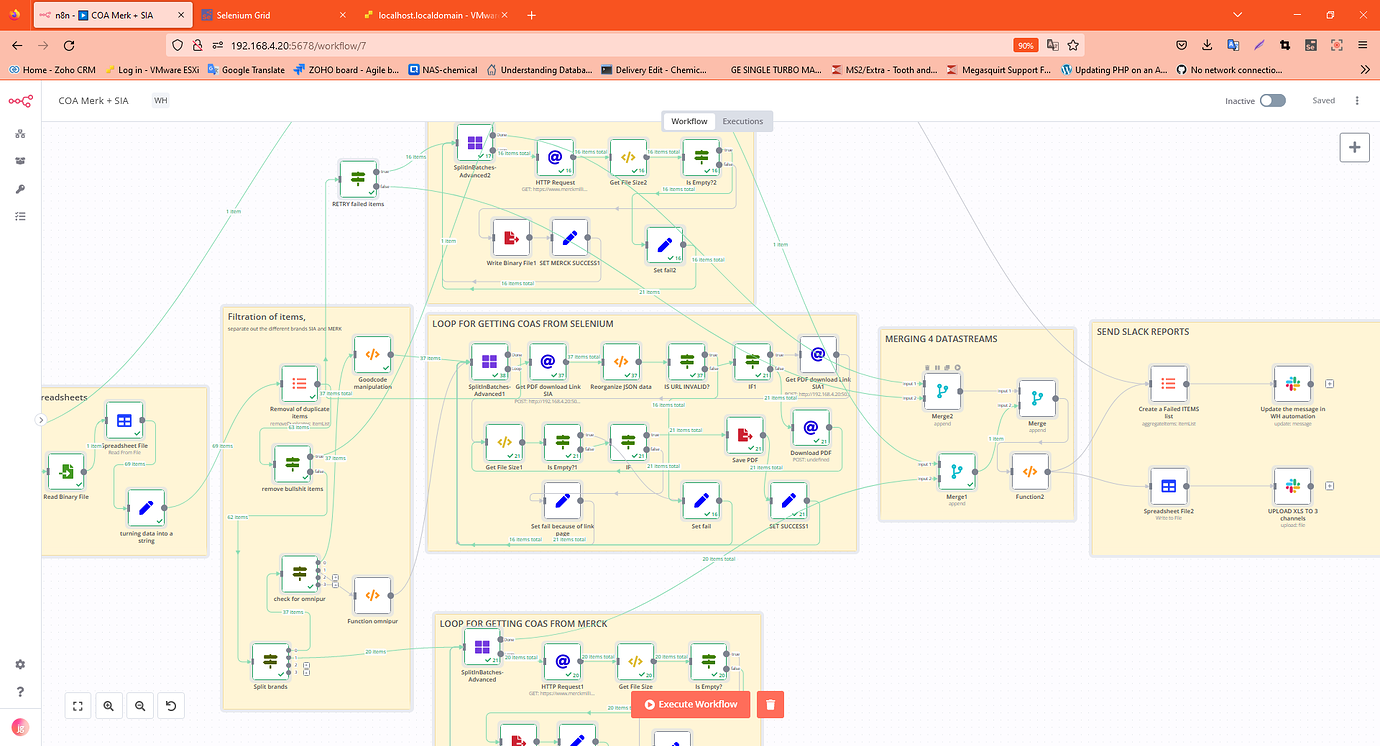Open the HTTP Request node
Image resolution: width=1380 pixels, height=746 pixels.
(555, 157)
